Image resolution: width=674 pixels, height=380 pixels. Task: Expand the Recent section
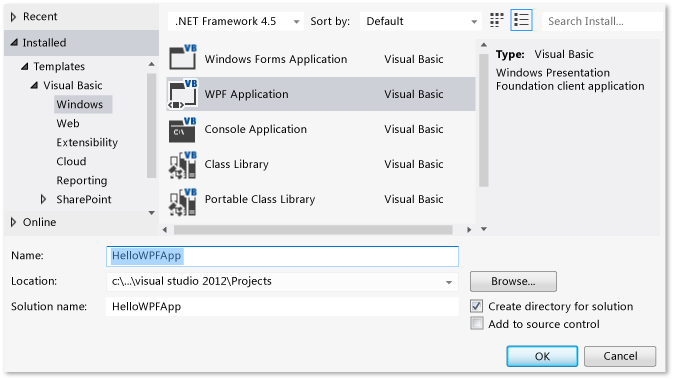coord(13,17)
